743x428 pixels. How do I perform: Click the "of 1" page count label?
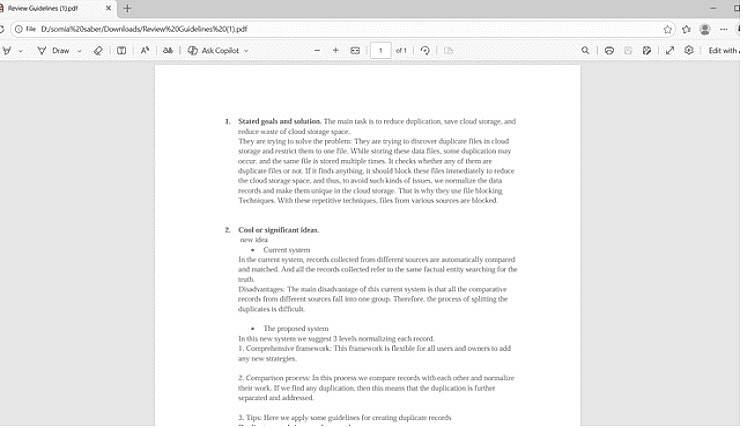401,50
